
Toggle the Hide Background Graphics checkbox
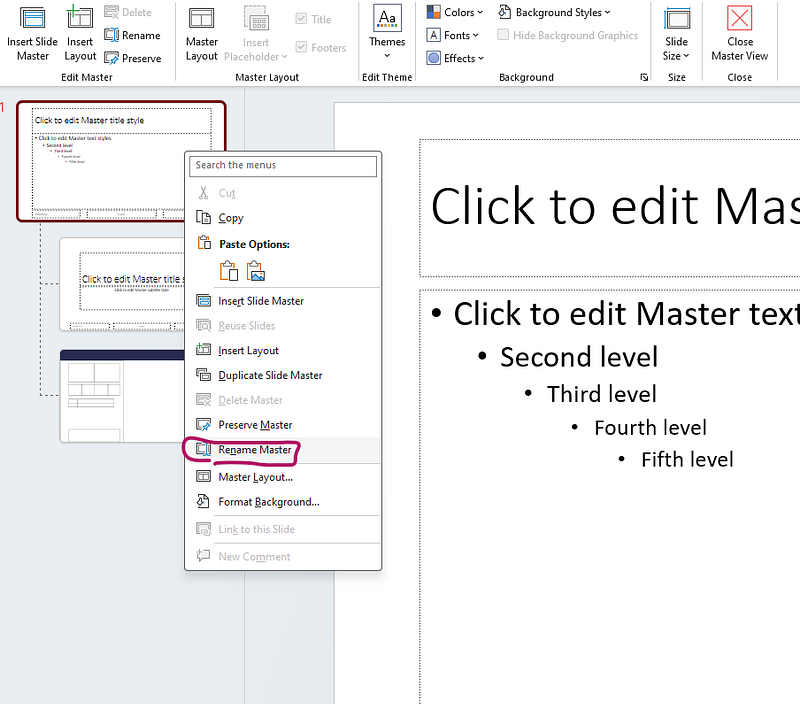point(503,35)
